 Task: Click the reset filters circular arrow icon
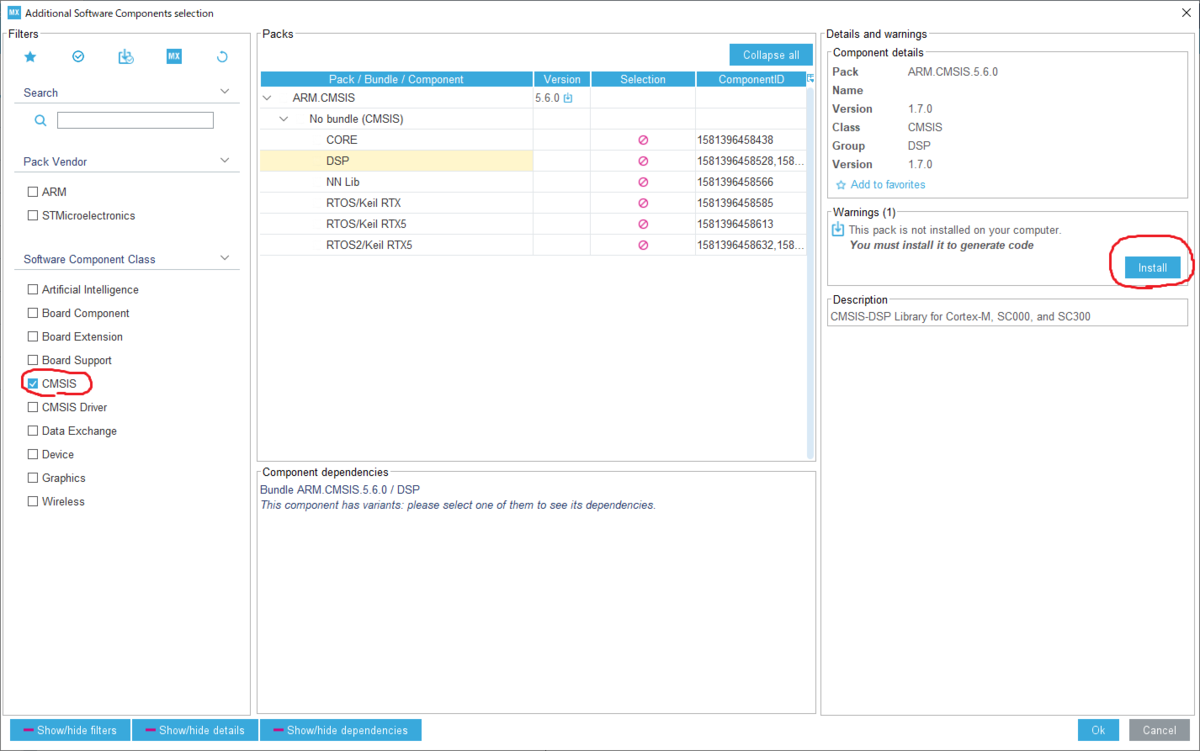point(222,57)
